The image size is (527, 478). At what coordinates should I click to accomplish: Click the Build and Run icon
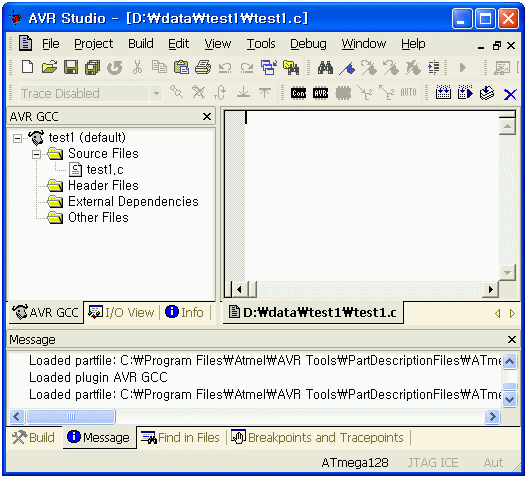[x=465, y=92]
